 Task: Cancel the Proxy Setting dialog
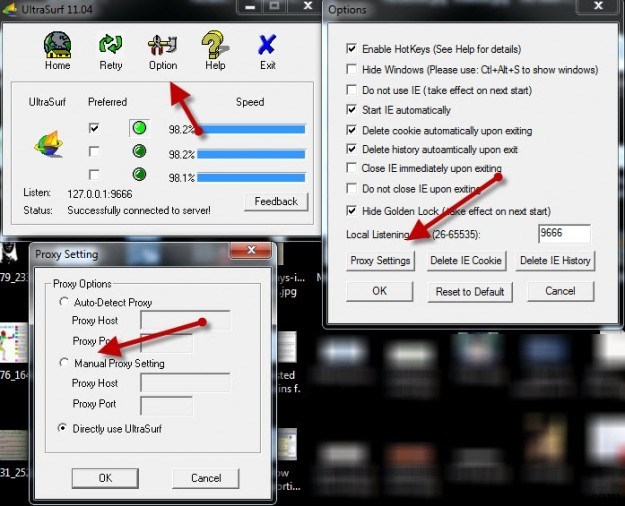click(x=206, y=478)
